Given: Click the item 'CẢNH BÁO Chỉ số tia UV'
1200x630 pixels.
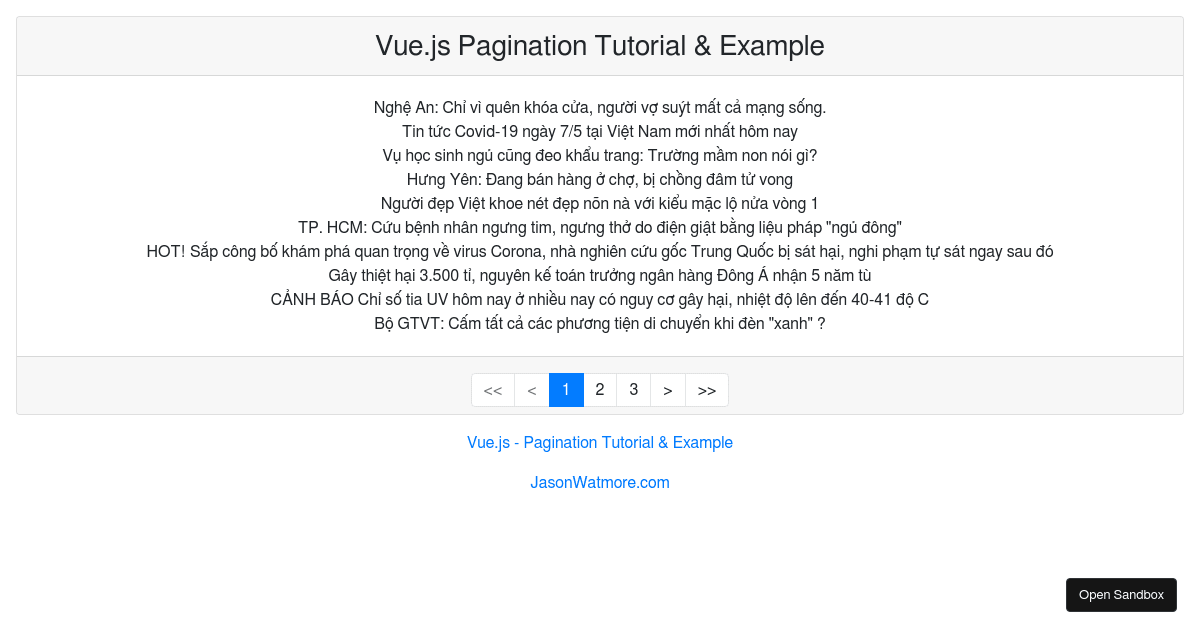Looking at the screenshot, I should tap(600, 299).
